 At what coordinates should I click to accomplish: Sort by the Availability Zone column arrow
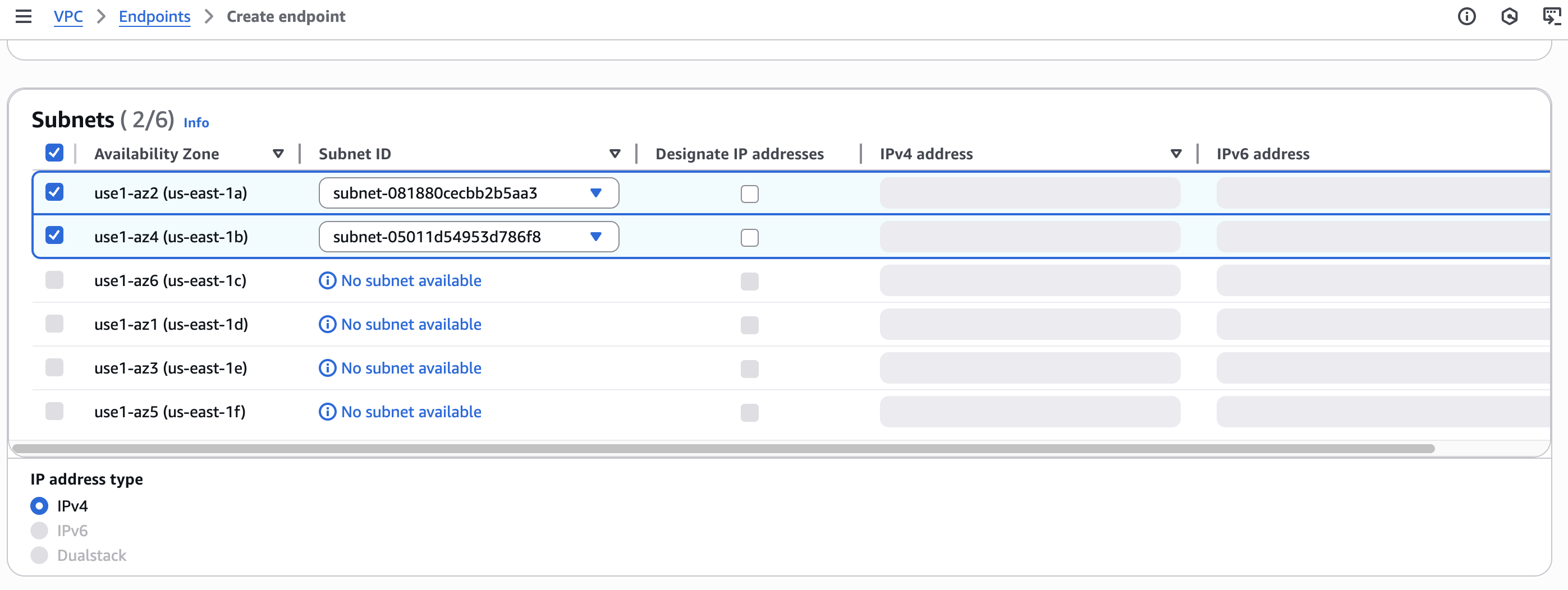pyautogui.click(x=278, y=154)
